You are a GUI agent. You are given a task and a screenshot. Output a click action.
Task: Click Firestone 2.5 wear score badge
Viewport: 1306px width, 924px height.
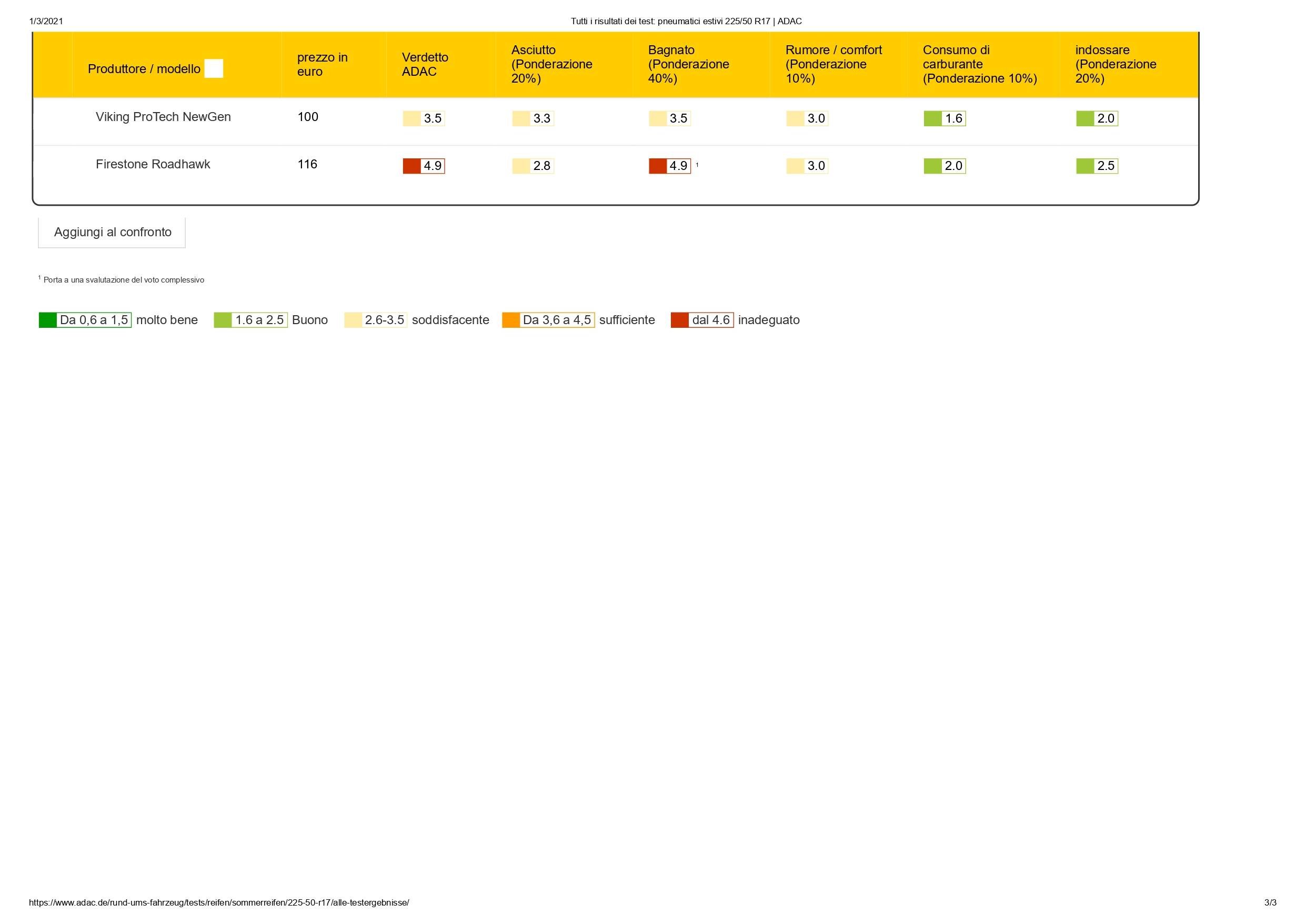coord(1097,166)
